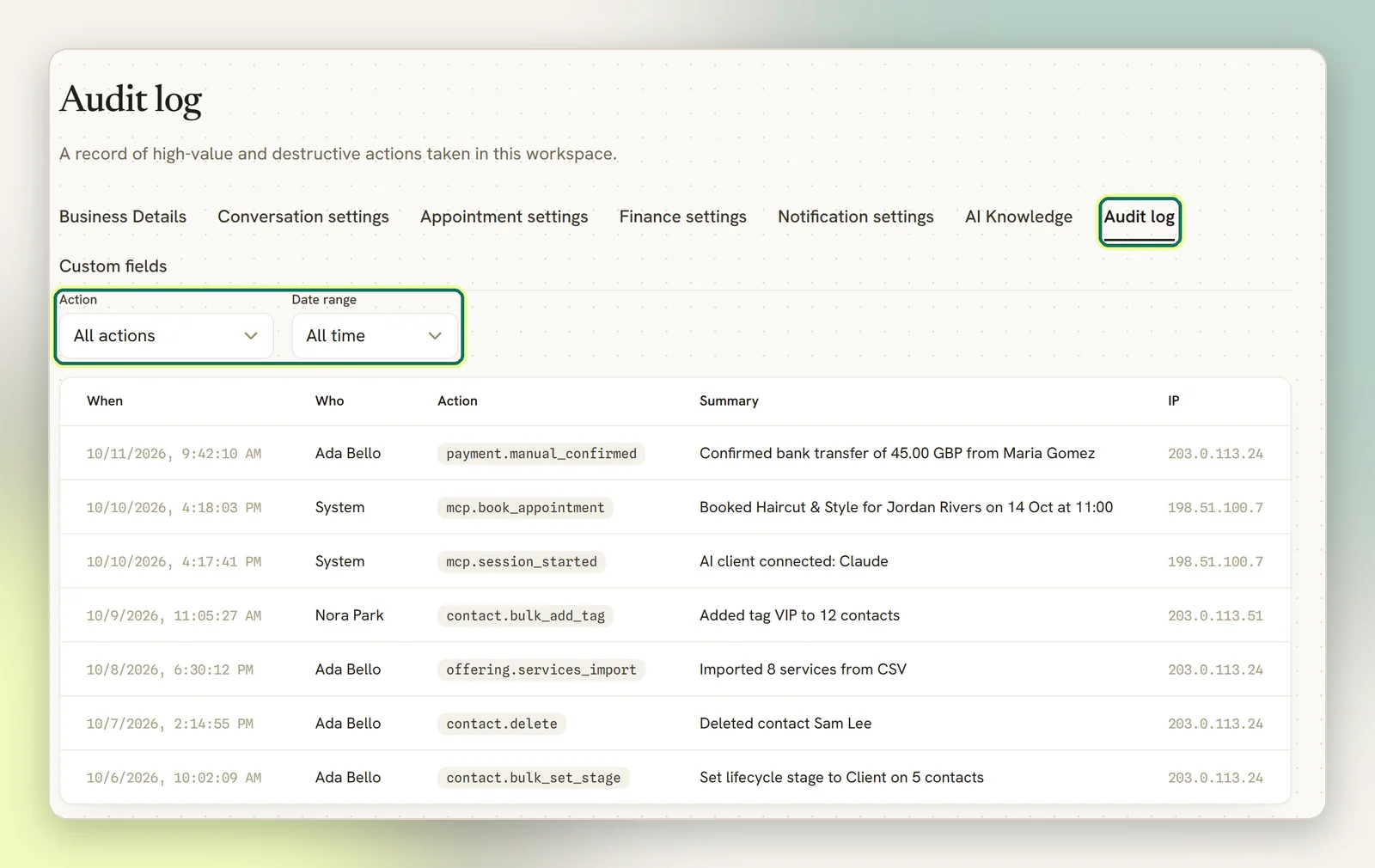
Task: Click the timestamp 10/6/2026, 10:02:09 AM
Action: point(174,779)
